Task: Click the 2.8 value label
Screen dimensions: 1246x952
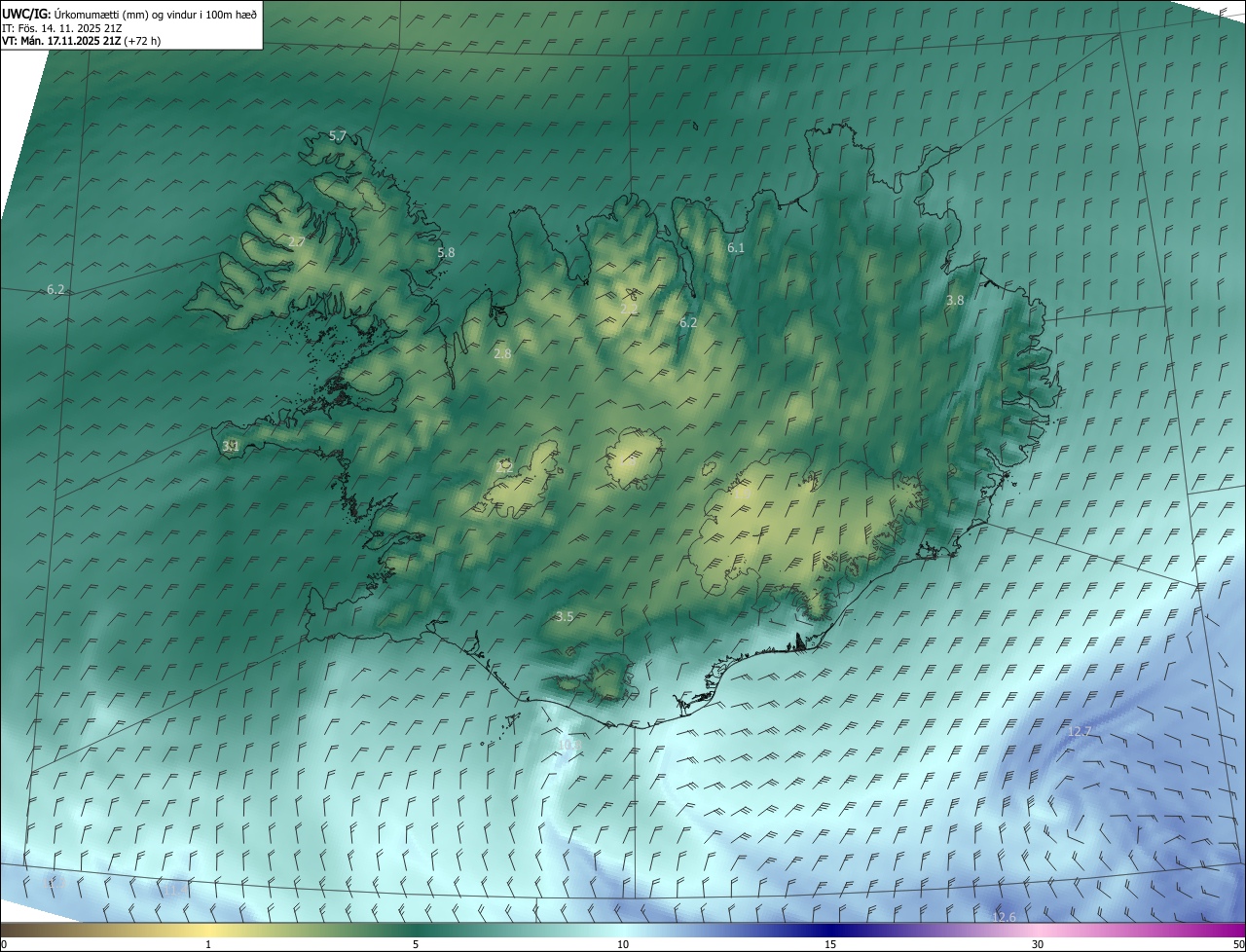Action: click(502, 354)
